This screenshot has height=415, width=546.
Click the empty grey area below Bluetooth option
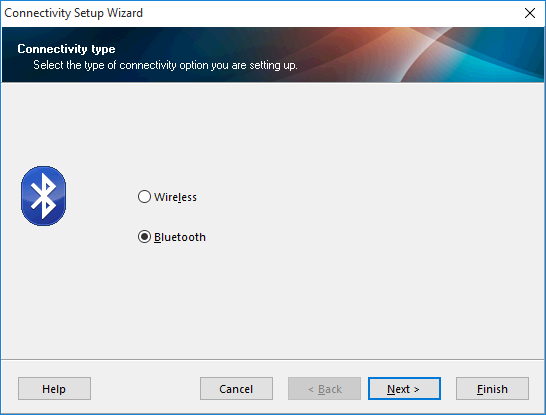point(273,299)
